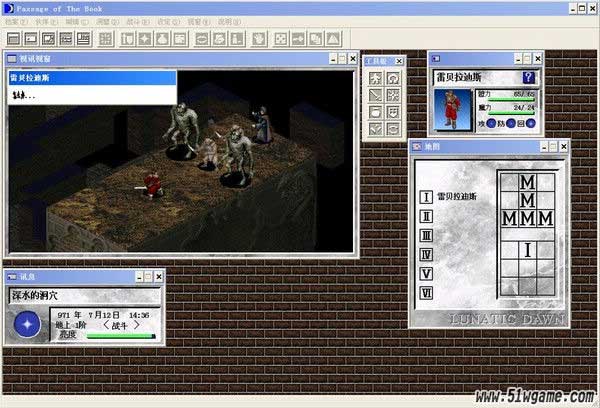This screenshot has height=408, width=600.
Task: Click the green MP (魔力) bar
Action: point(511,113)
